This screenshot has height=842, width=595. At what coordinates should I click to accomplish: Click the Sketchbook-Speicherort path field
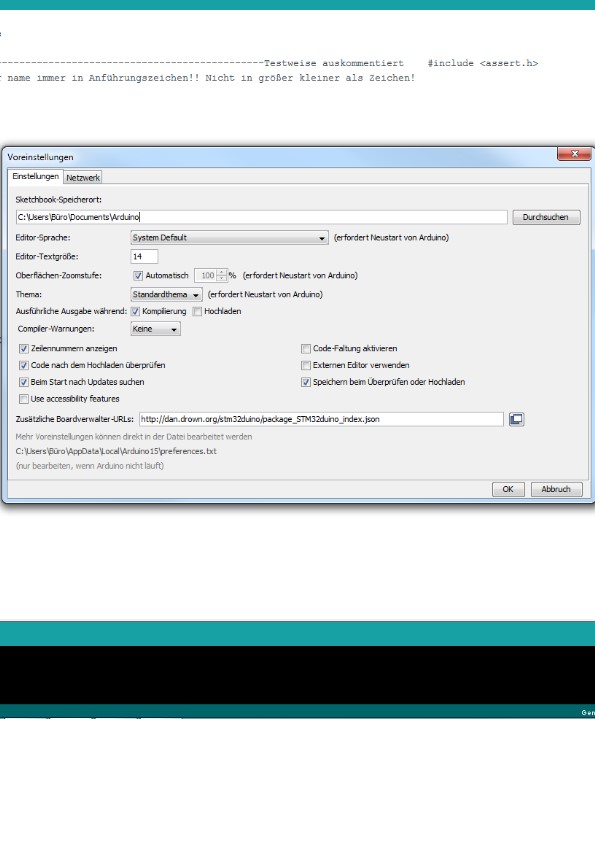tap(262, 217)
